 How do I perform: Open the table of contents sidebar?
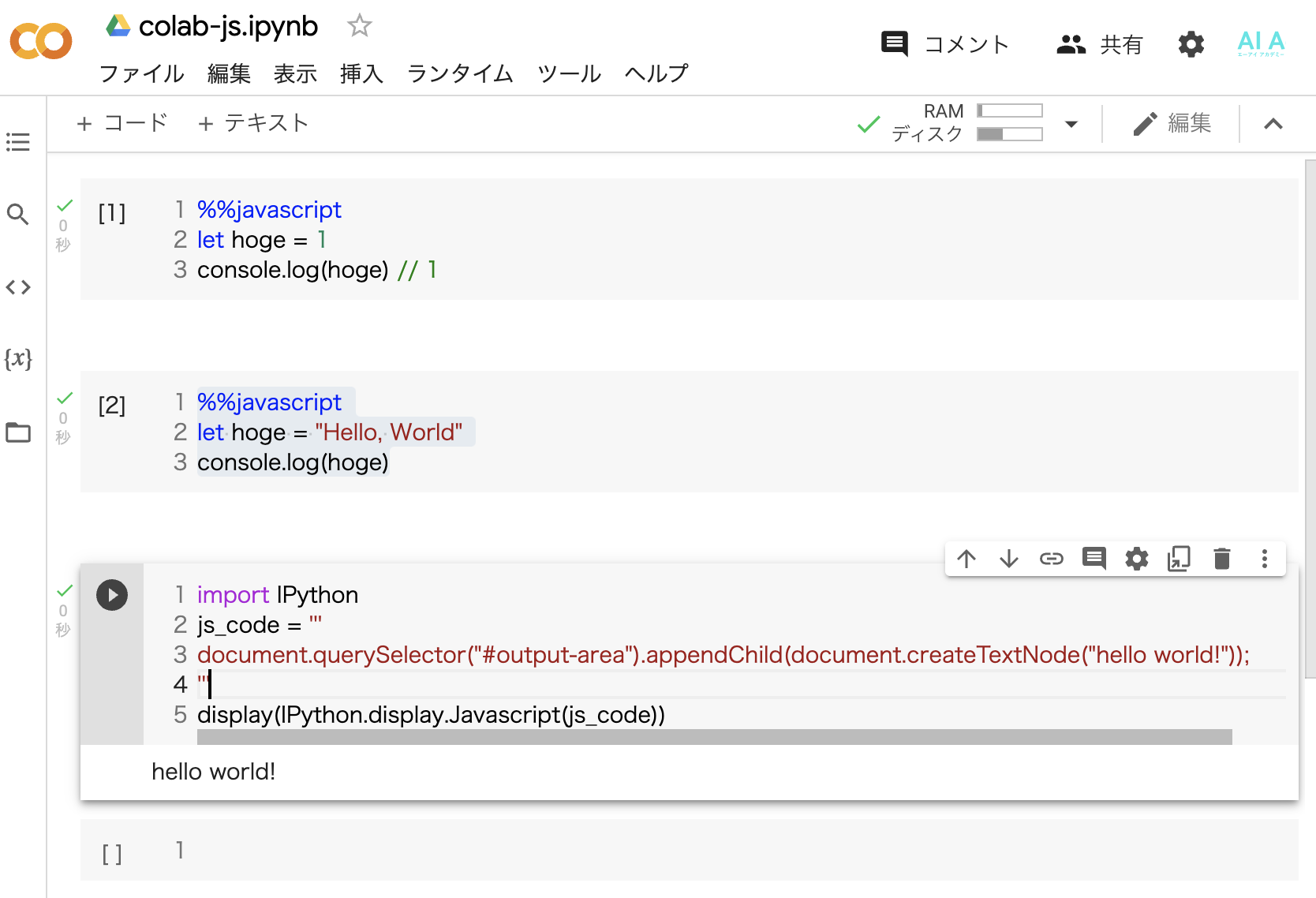(17, 142)
